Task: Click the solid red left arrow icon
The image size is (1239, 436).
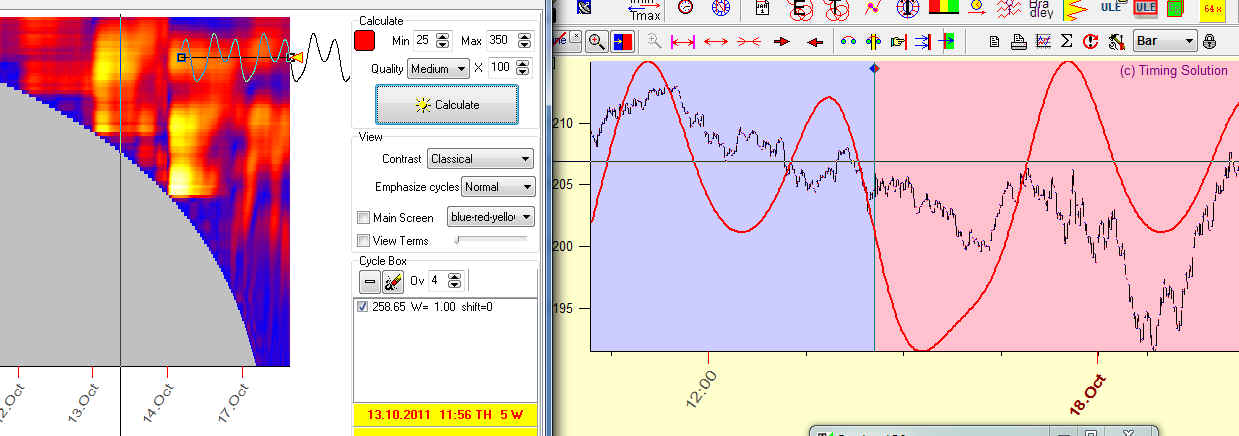Action: [x=815, y=41]
